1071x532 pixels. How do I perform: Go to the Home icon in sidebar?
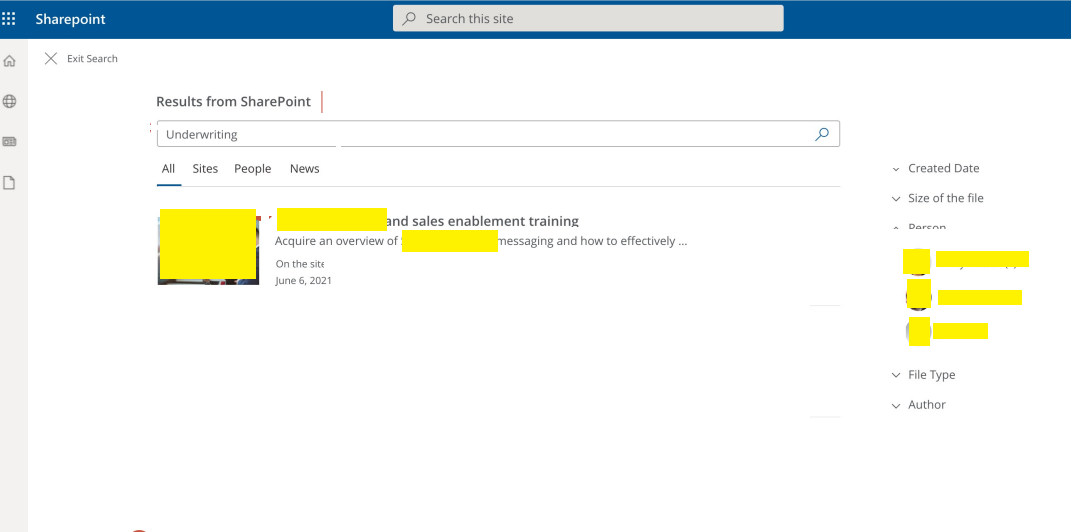[10, 61]
